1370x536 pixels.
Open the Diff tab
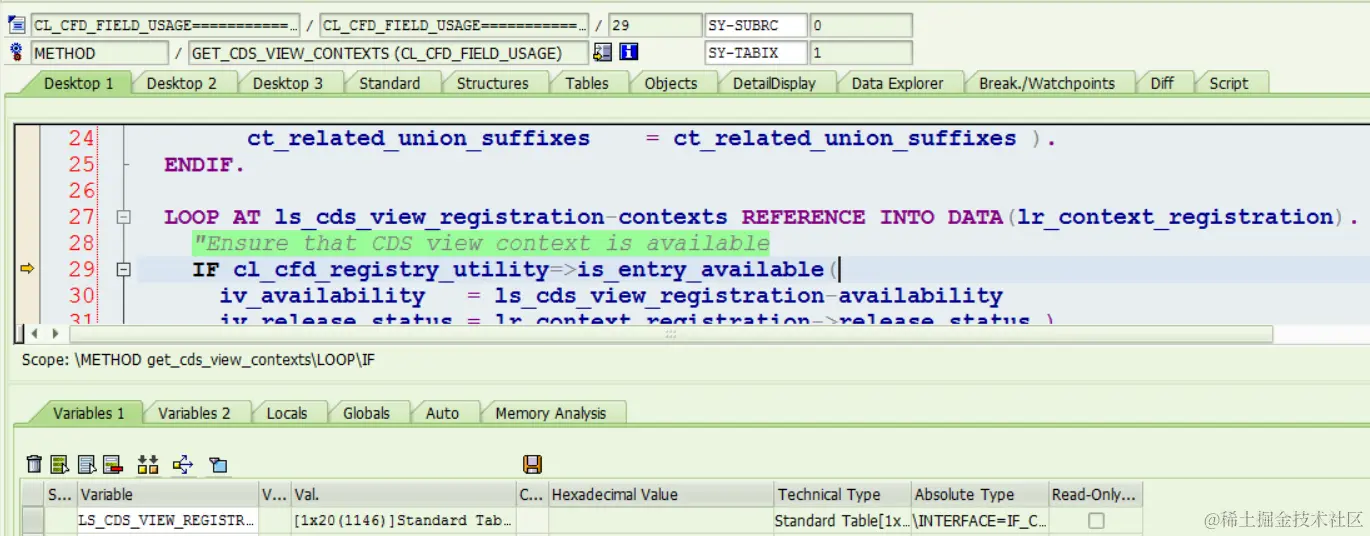1162,83
